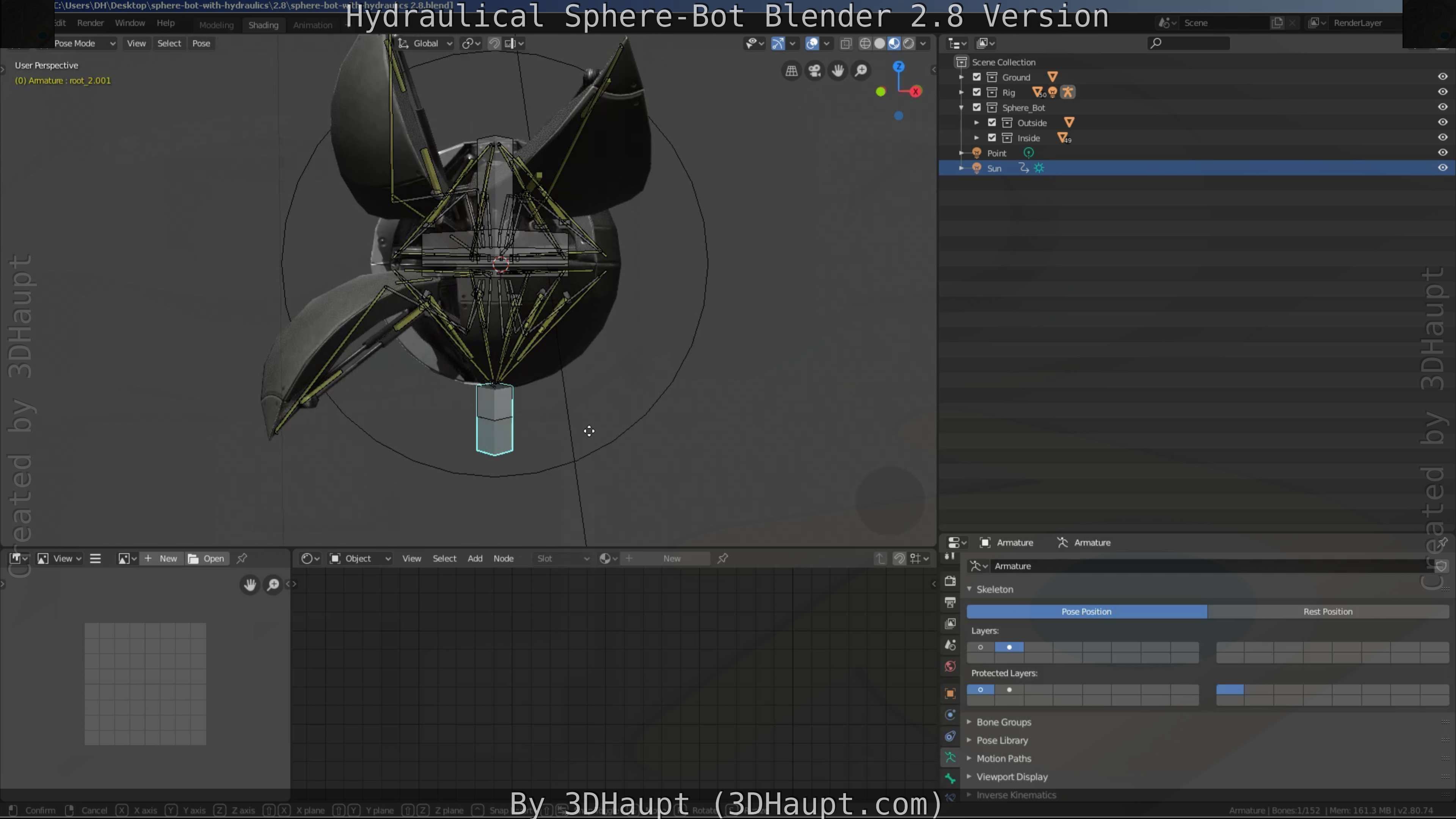Screen dimensions: 1456x819
Task: Open the Object properties tab
Action: click(x=950, y=693)
